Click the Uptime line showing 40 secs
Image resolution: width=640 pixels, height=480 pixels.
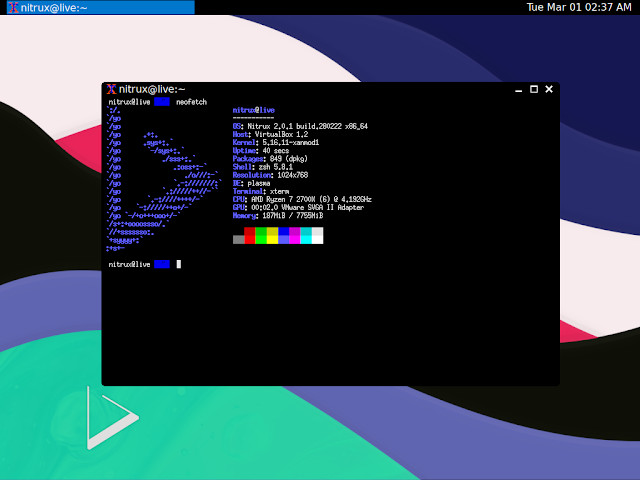[x=261, y=151]
